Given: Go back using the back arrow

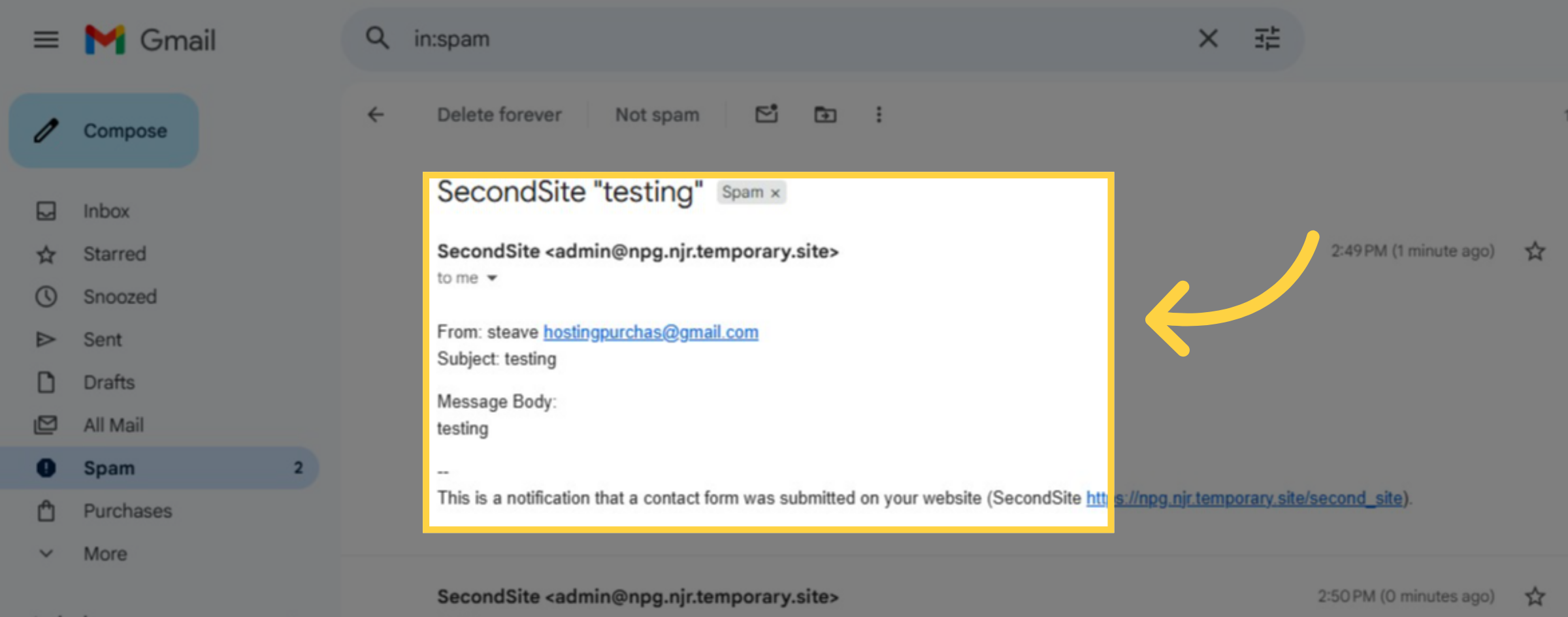Looking at the screenshot, I should 375,114.
